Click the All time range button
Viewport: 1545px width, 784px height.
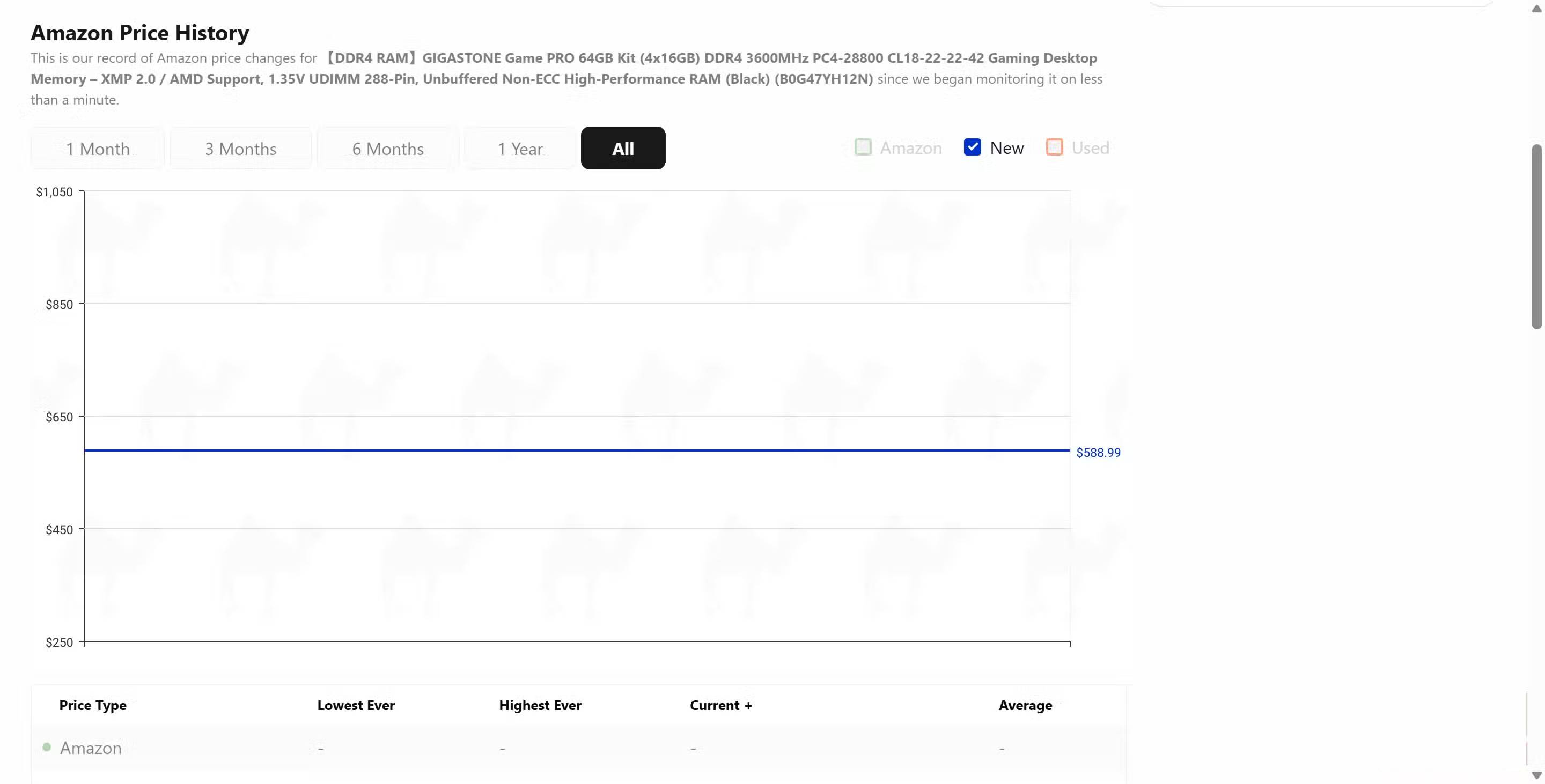point(622,149)
